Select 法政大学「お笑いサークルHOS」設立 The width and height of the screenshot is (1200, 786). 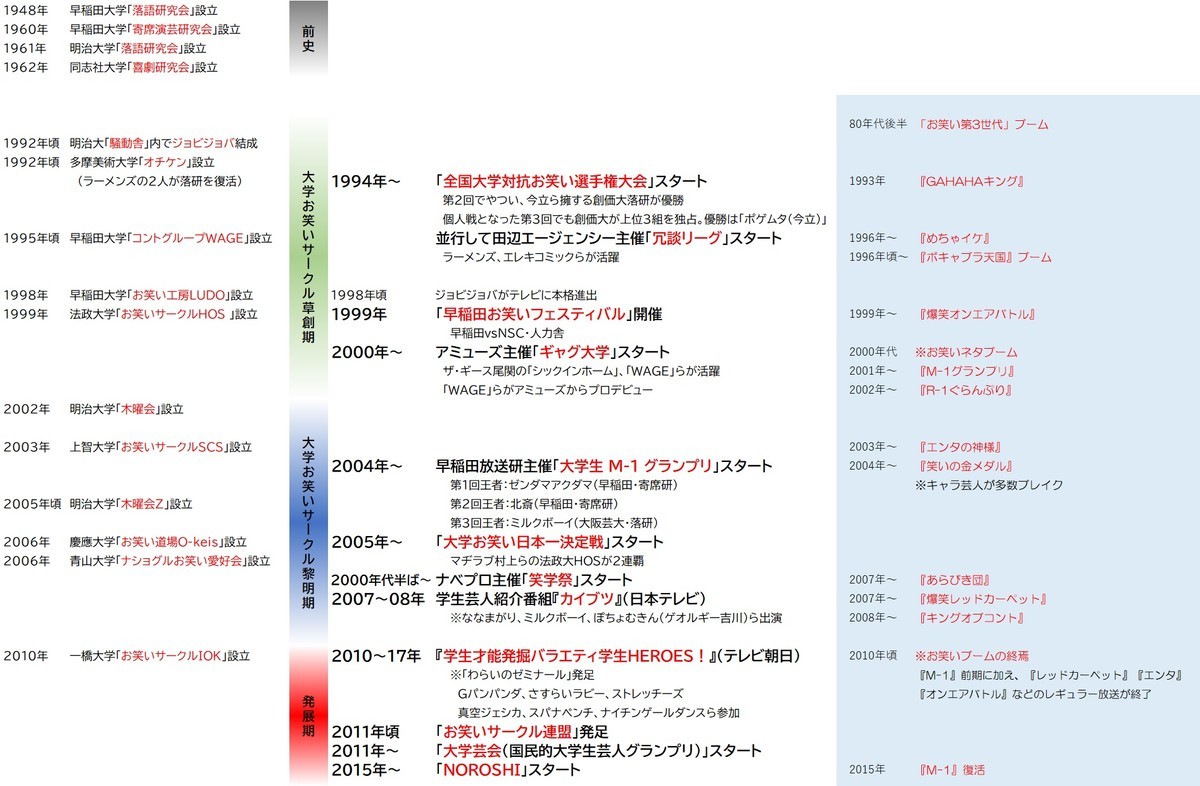(x=131, y=314)
